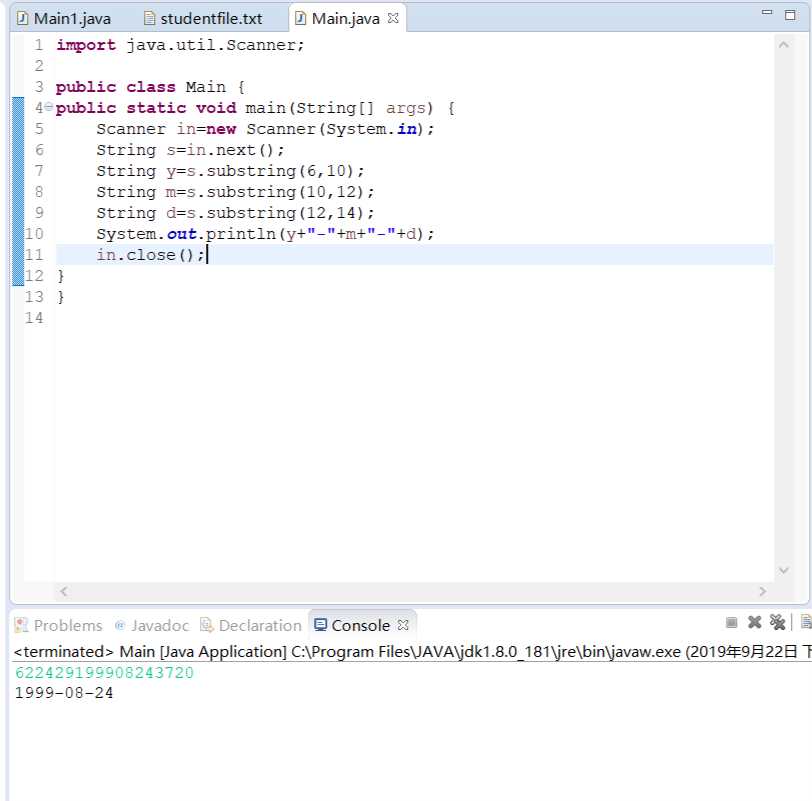Click 'in.close();' on line 11
This screenshot has width=812, height=801.
(151, 255)
